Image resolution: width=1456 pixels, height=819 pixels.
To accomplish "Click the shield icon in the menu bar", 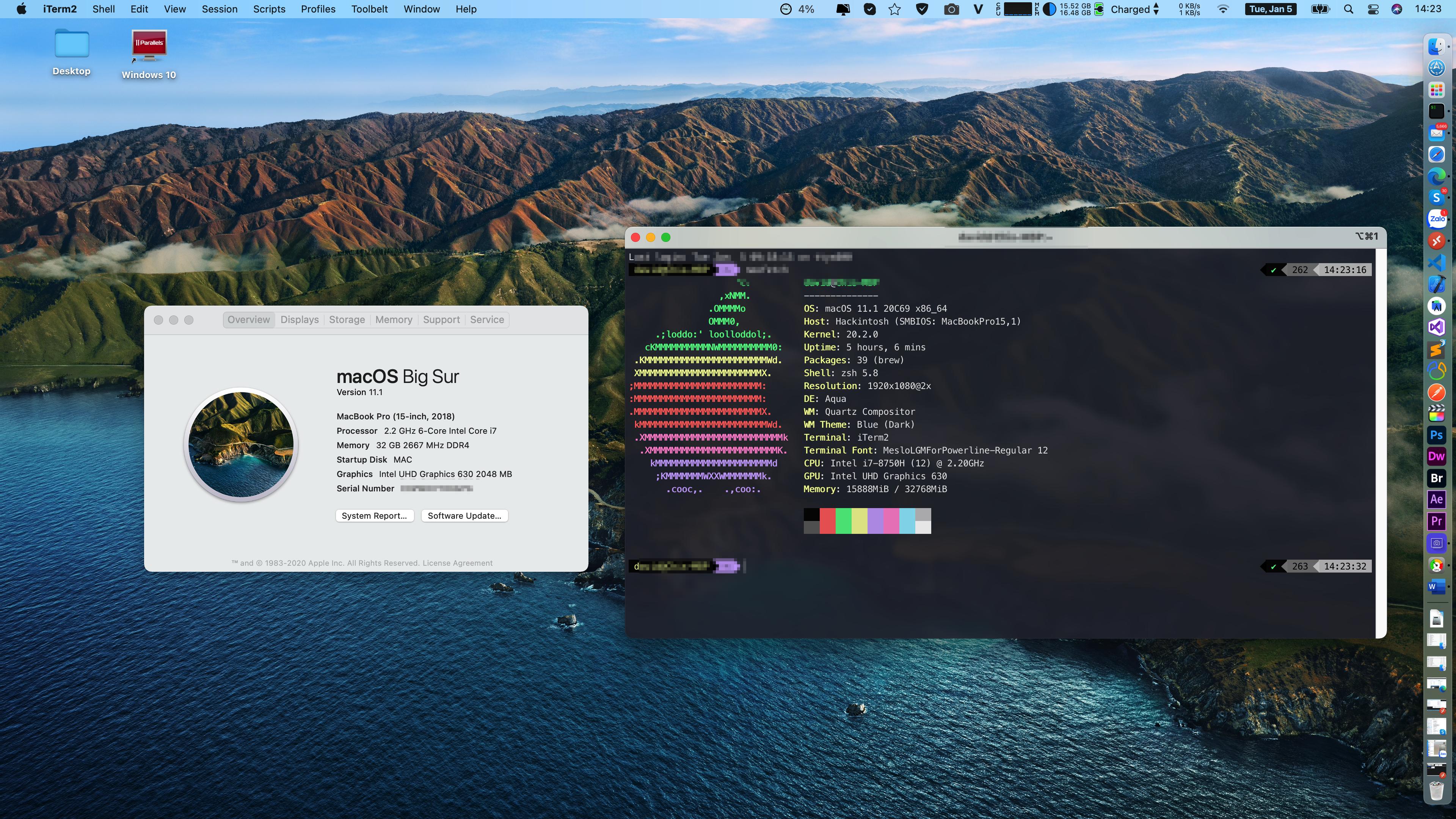I will tap(922, 9).
